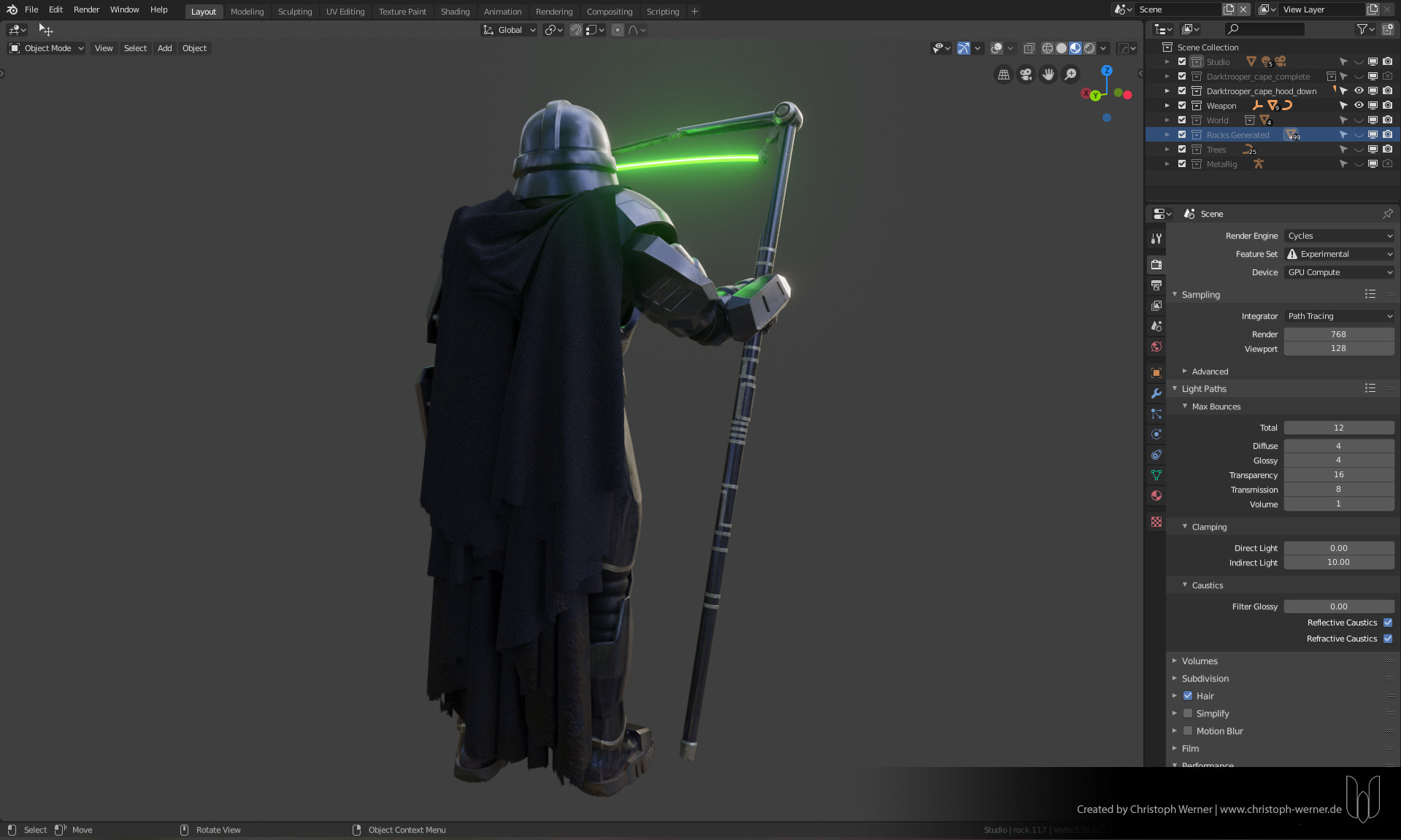
Task: Uncheck the Hair checkbox
Action: point(1188,695)
